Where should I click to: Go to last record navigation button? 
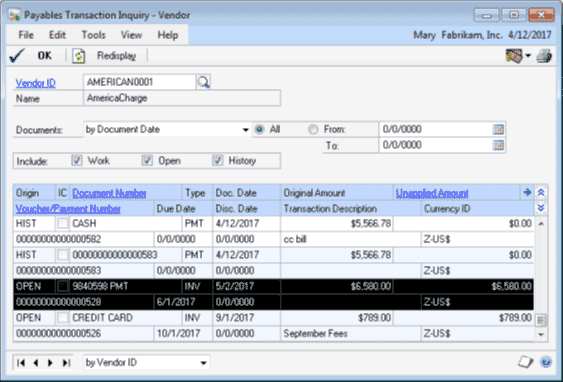[66, 363]
